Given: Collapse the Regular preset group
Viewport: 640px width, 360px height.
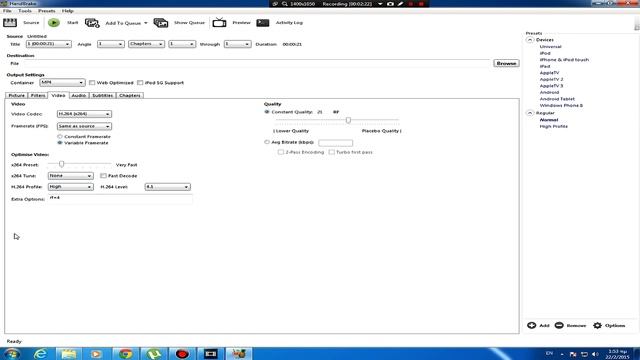Looking at the screenshot, I should coord(530,113).
